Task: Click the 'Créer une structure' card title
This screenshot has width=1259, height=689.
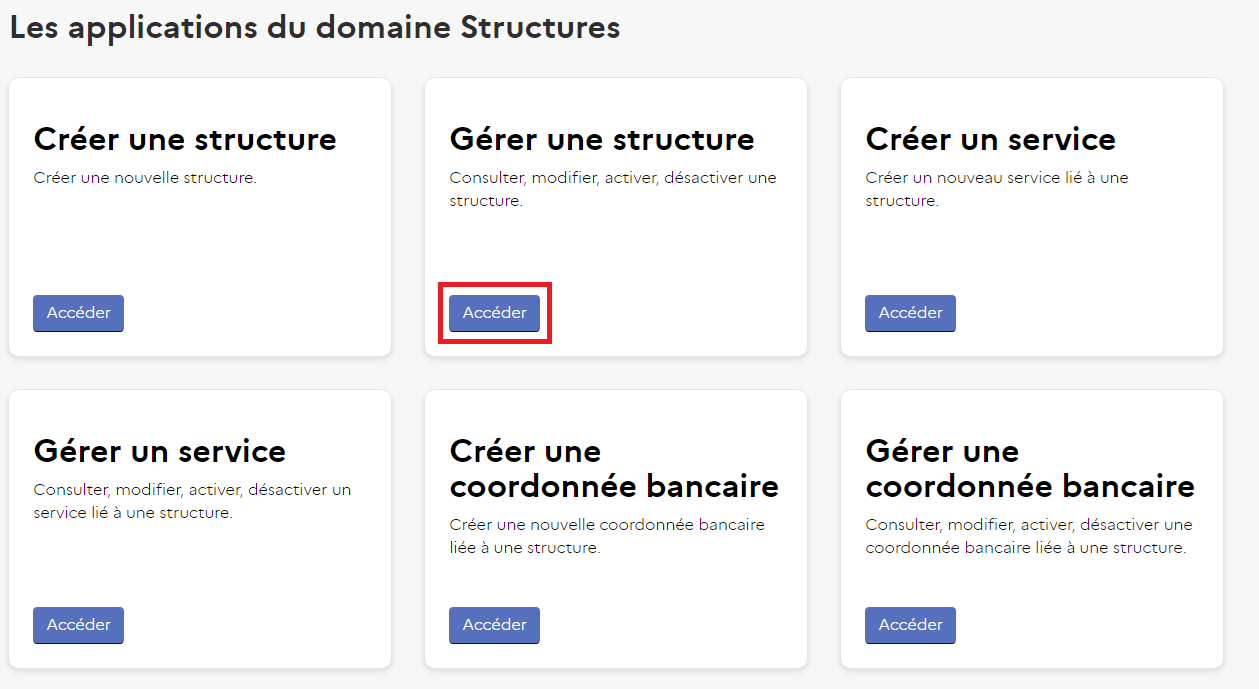Action: [x=185, y=139]
